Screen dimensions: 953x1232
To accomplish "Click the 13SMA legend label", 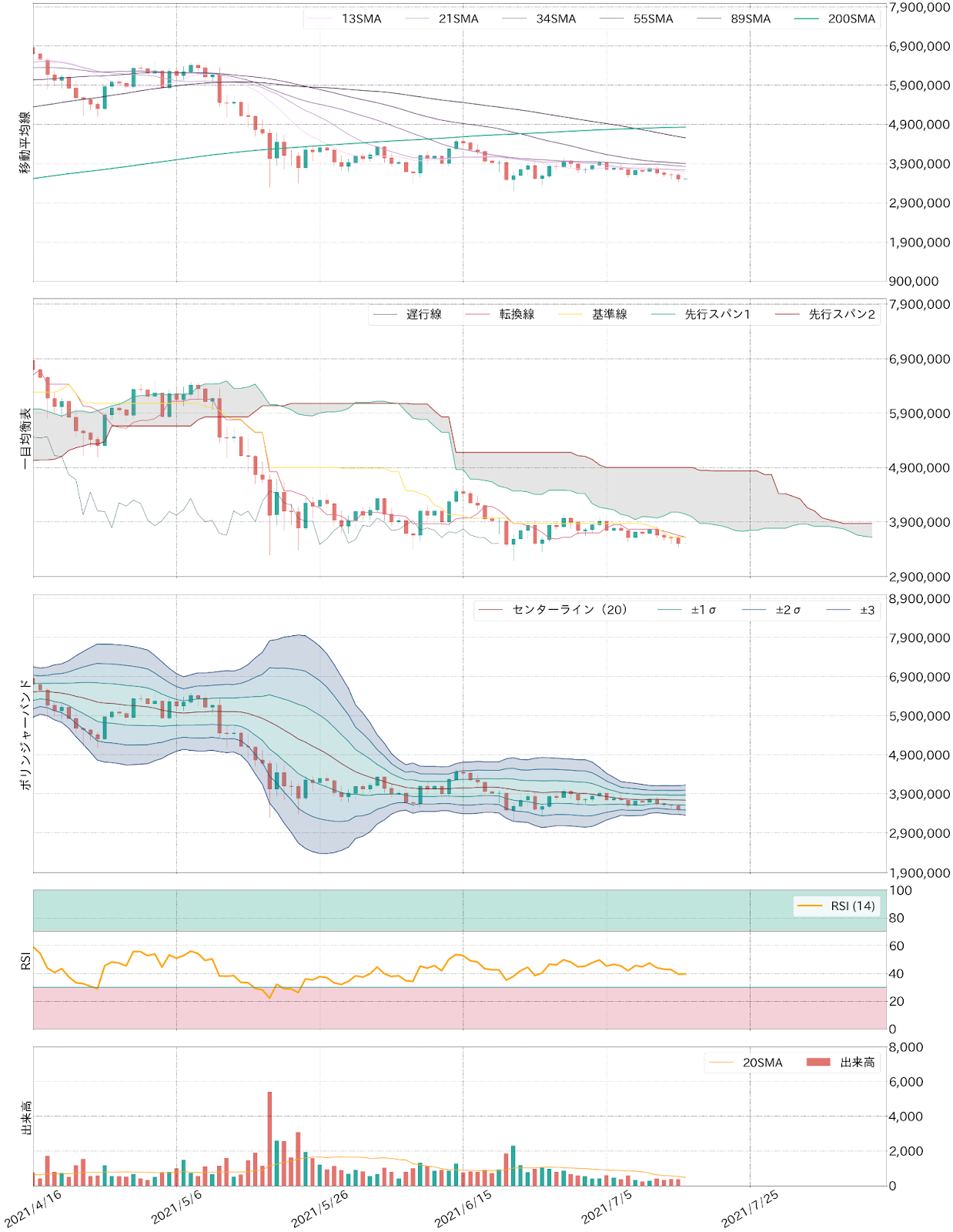I will tap(362, 18).
